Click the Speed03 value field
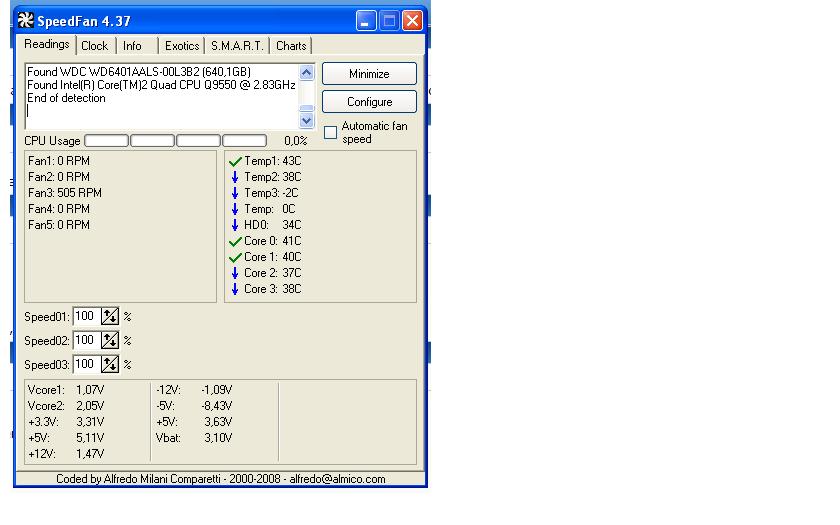 (x=86, y=364)
